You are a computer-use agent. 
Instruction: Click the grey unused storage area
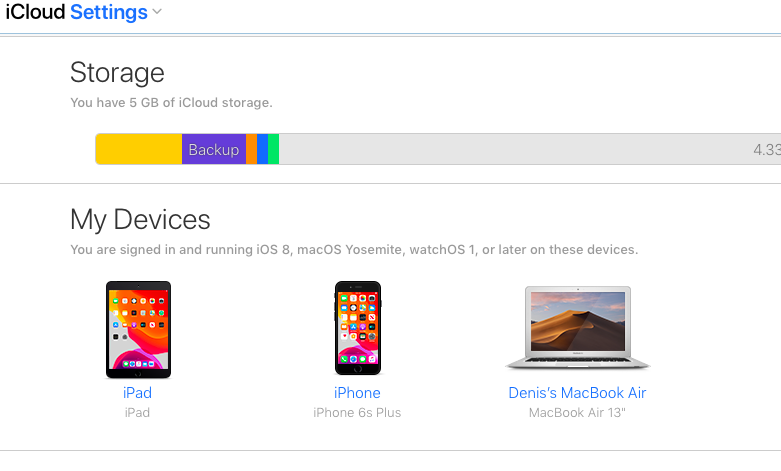pos(513,149)
